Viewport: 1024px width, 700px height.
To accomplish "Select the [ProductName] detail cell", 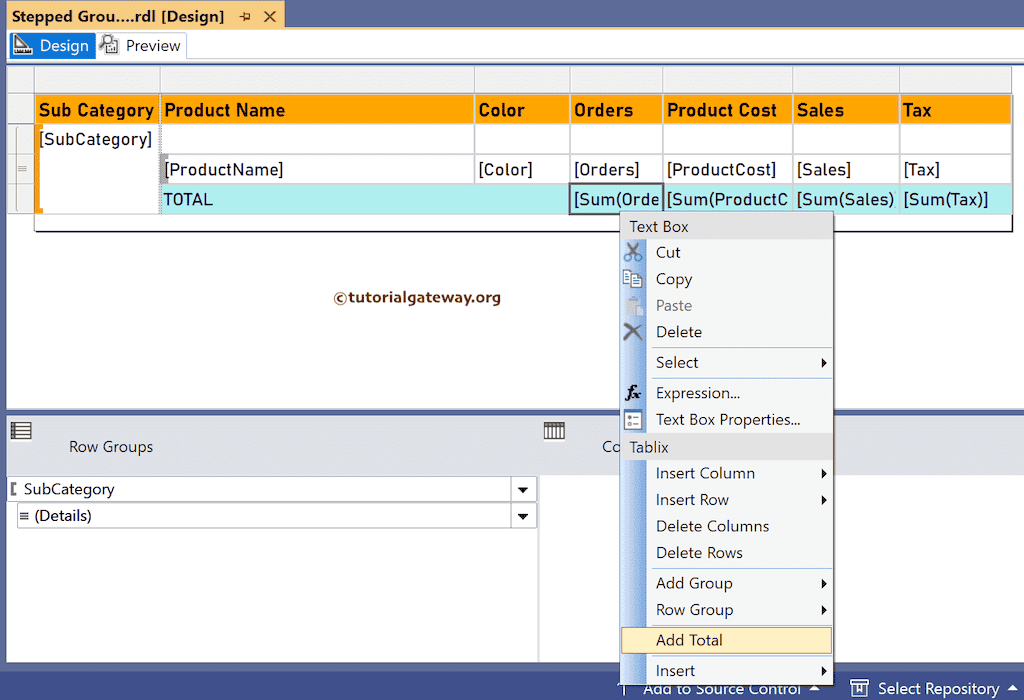I will coord(317,170).
